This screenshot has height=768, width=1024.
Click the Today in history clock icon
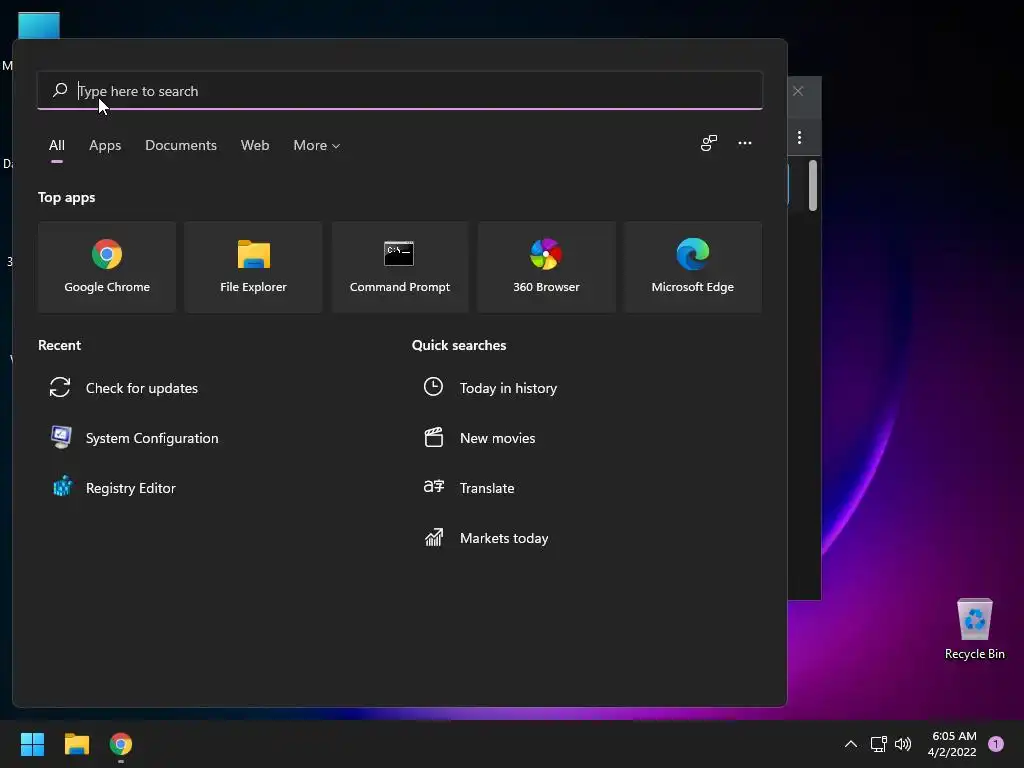pyautogui.click(x=433, y=387)
